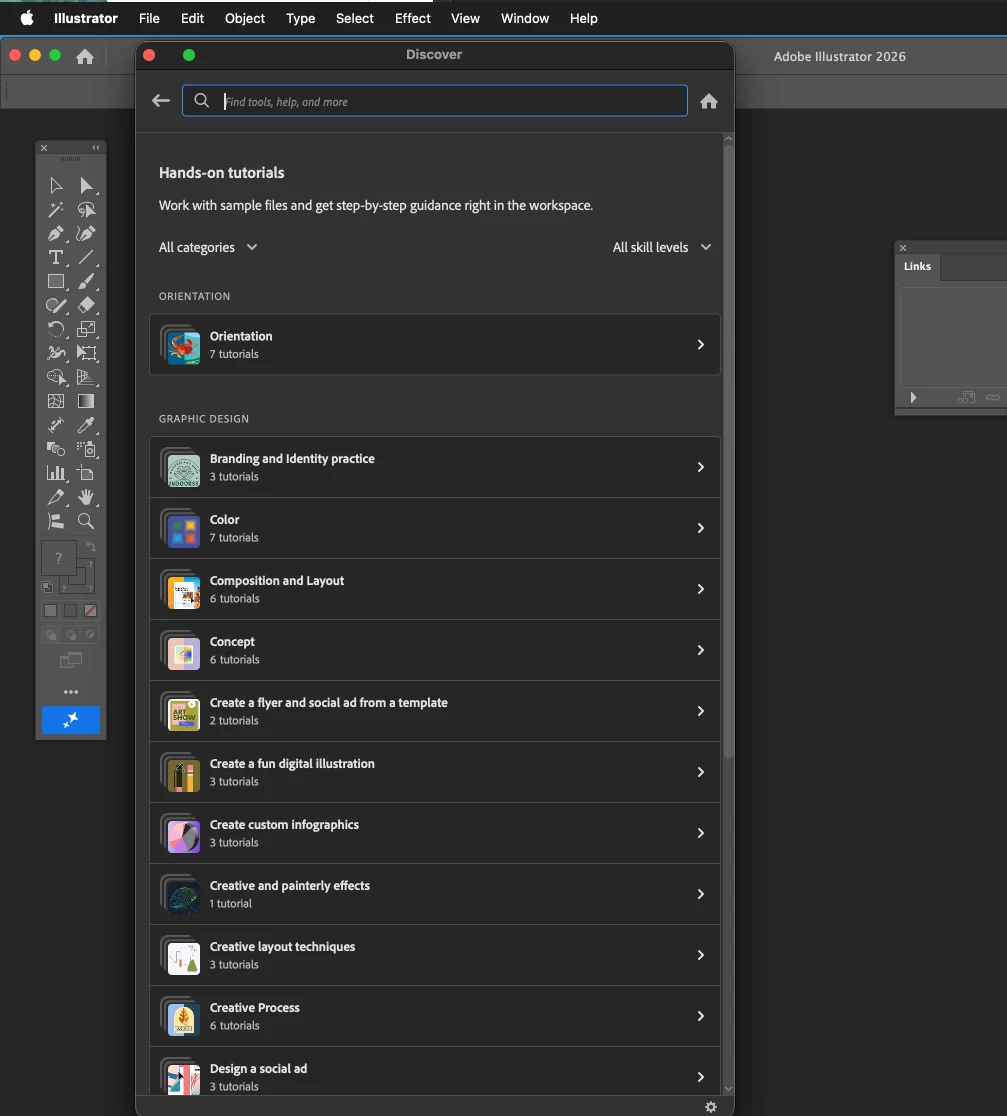
Task: Select the Pen tool in toolbar
Action: [x=56, y=233]
